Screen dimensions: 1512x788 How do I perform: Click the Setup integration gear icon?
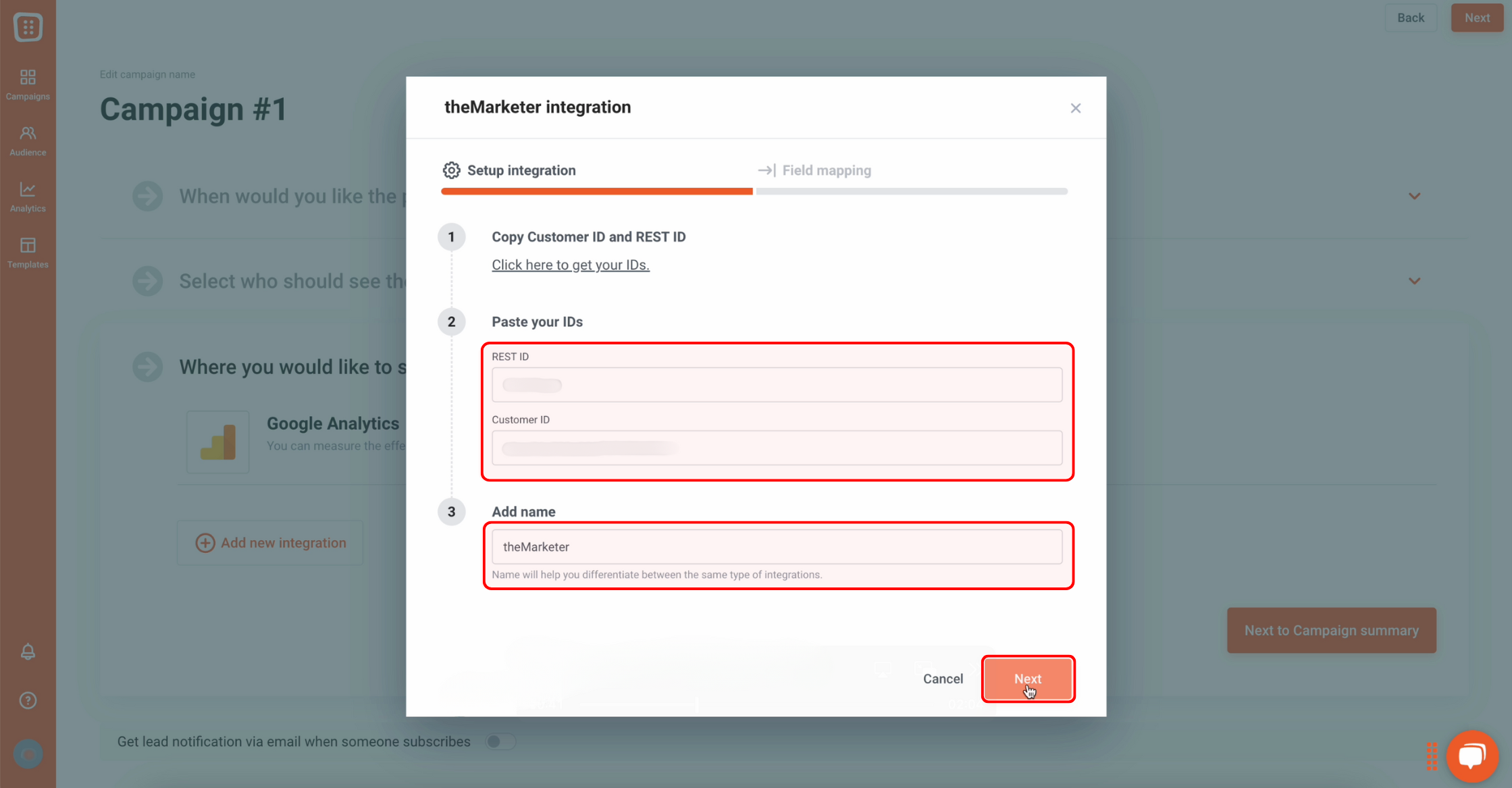[x=451, y=170]
